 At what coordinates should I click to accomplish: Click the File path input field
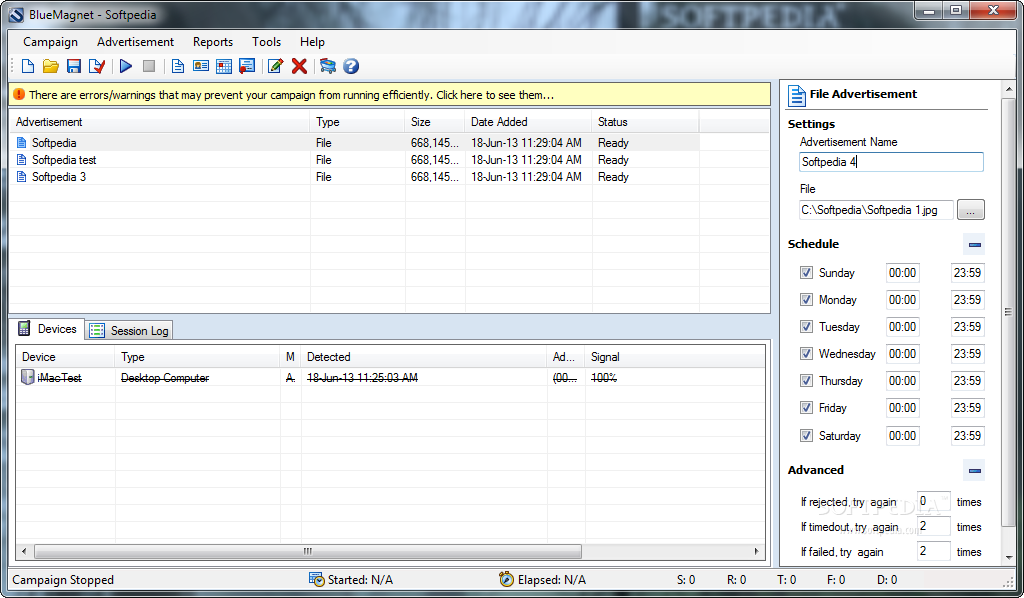coord(876,210)
